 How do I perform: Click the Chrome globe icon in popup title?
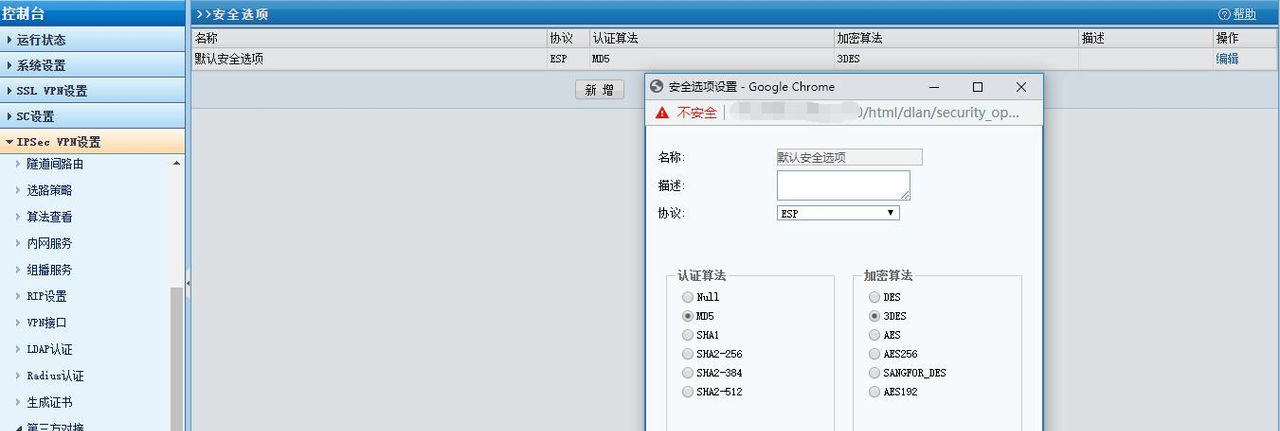(657, 87)
